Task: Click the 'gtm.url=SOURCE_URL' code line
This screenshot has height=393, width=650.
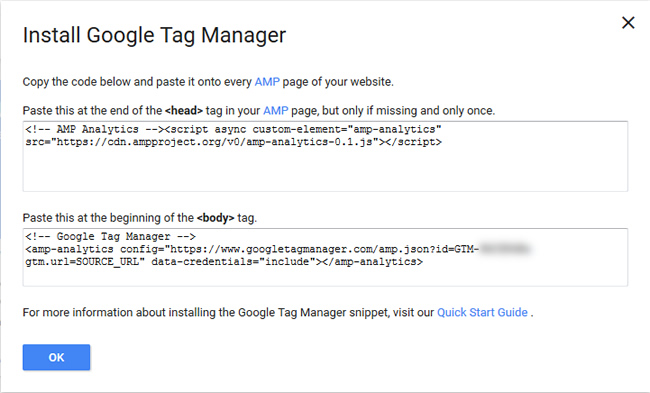Action: [224, 262]
